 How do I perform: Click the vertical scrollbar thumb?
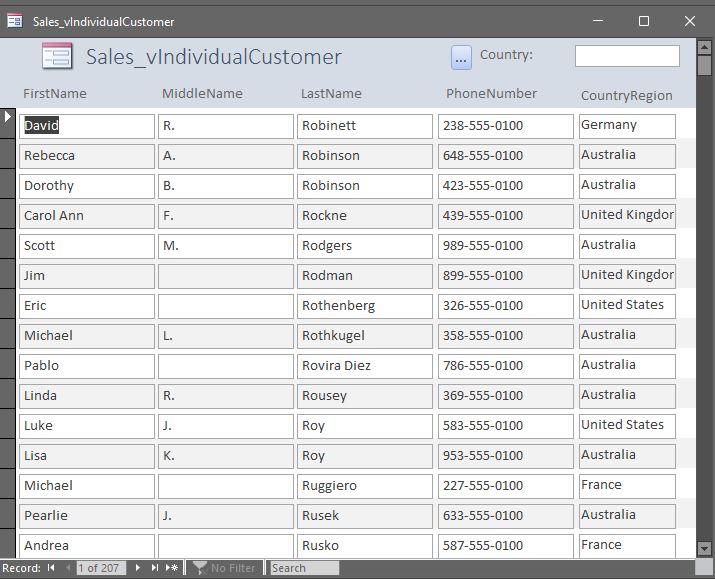[x=705, y=66]
